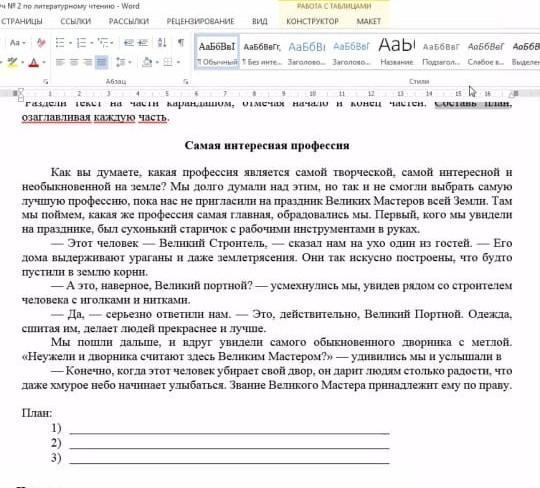Open numbering library dropdown arrow

click(92, 43)
